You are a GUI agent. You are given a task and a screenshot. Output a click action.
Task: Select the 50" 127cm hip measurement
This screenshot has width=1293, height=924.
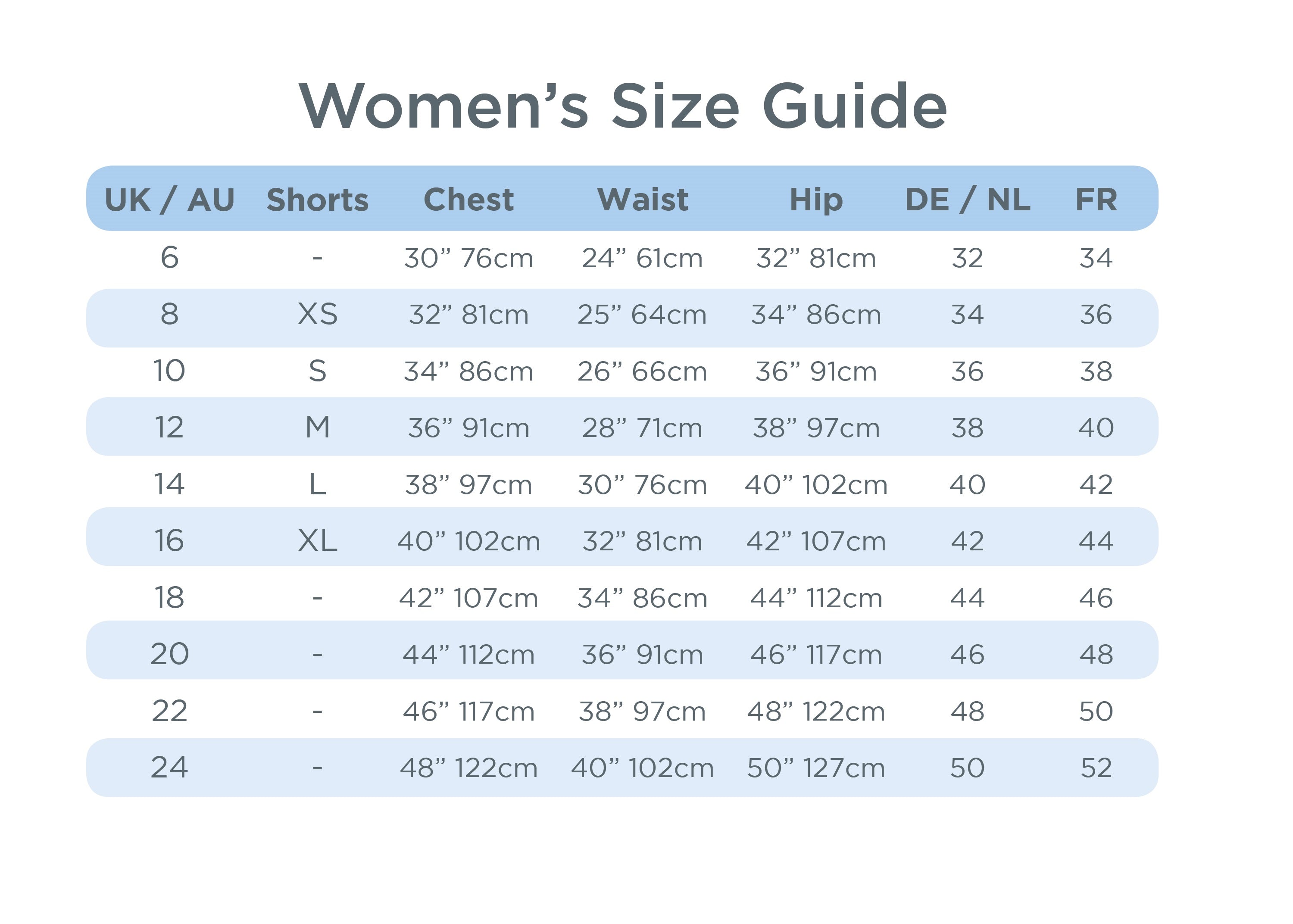[x=816, y=768]
